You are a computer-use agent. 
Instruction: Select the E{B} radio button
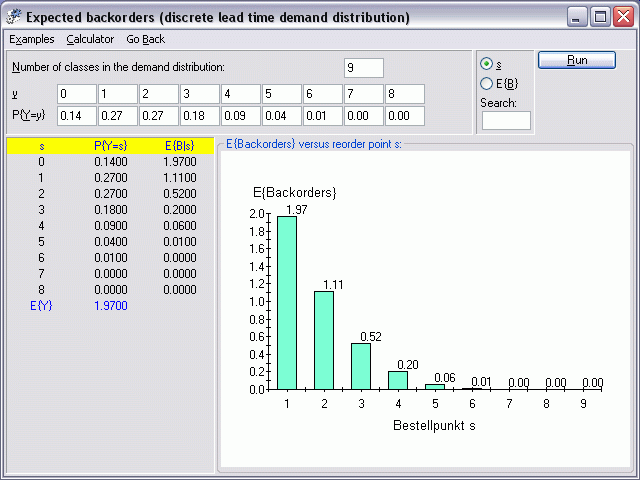(488, 84)
